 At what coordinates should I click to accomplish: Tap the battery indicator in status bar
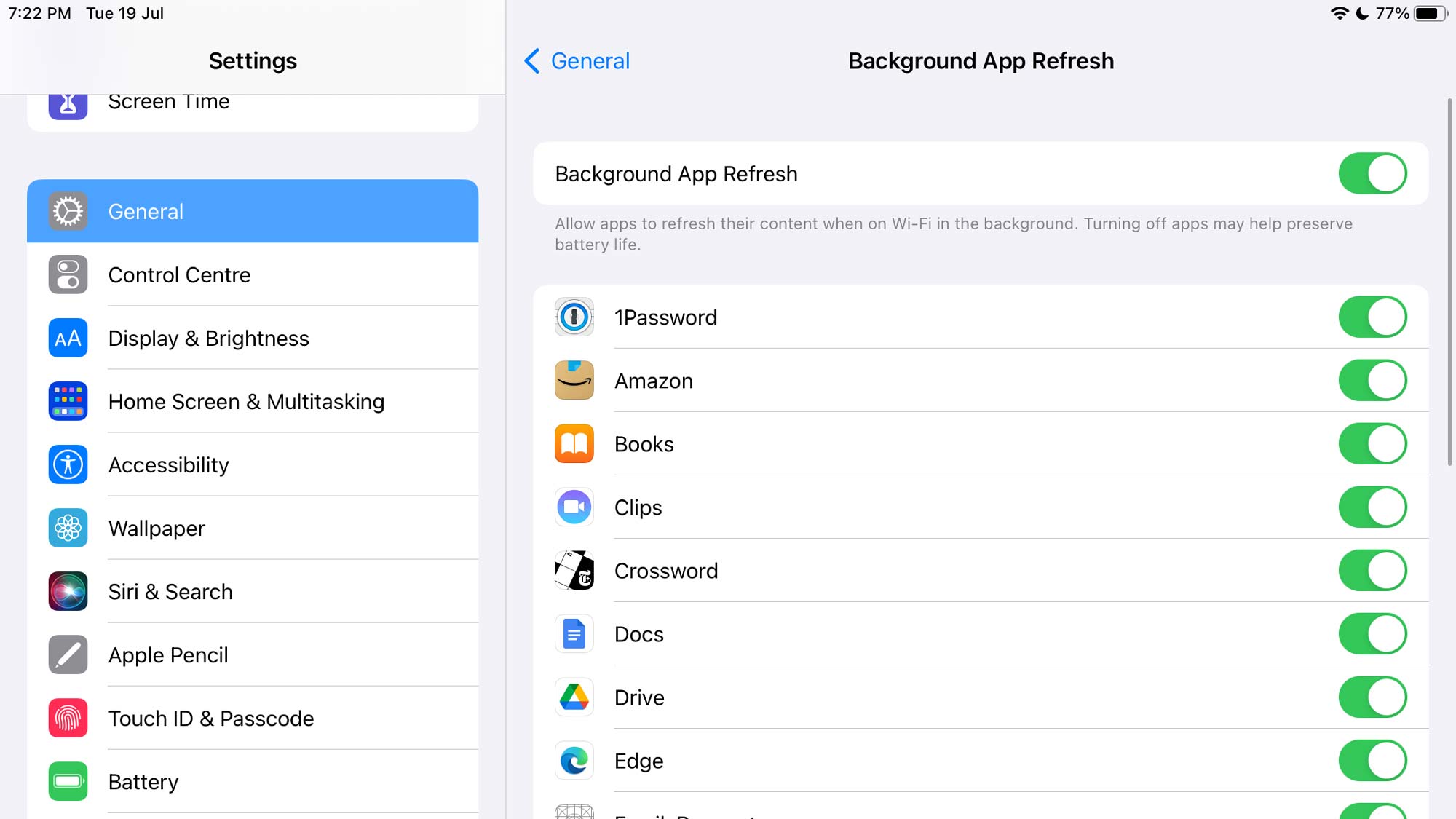[x=1431, y=14]
